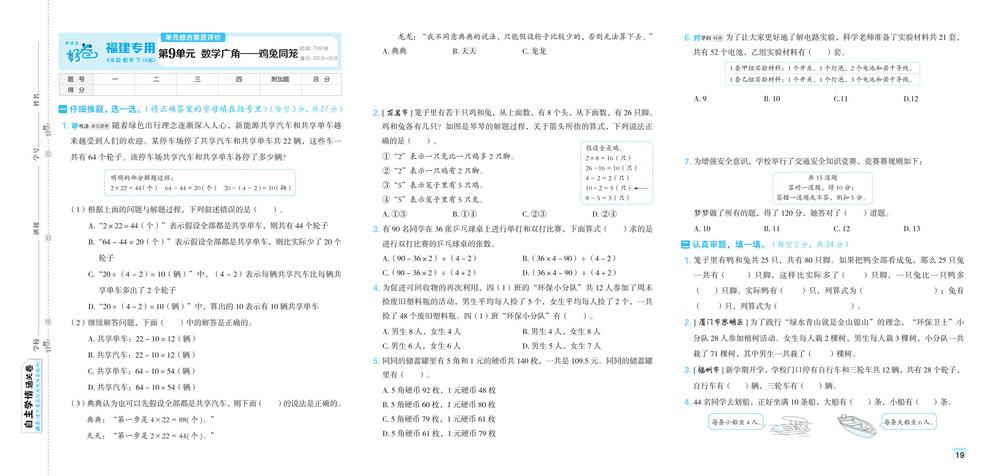Click the 福建专用 header label
Image resolution: width=1000 pixels, height=476 pixels.
tap(129, 48)
